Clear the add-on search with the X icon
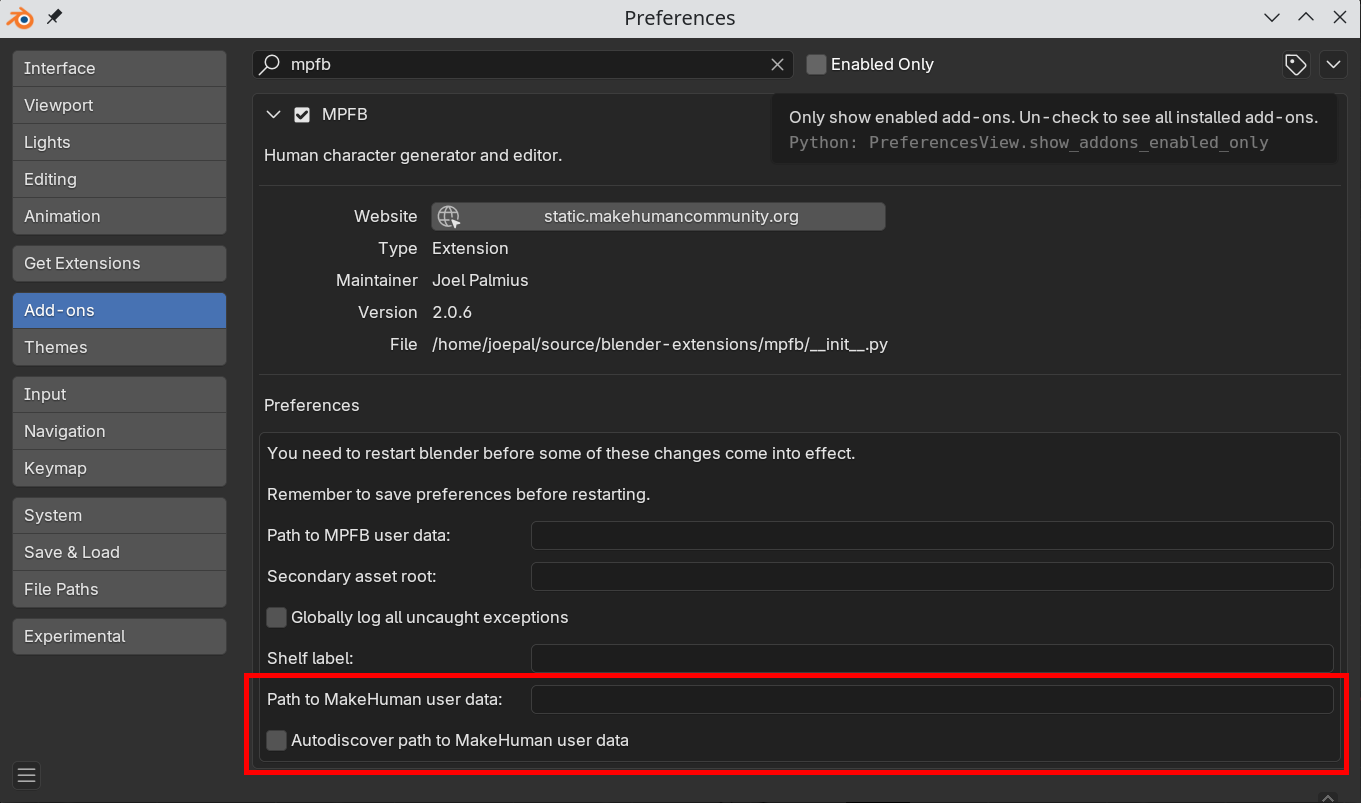The image size is (1361, 803). point(777,64)
